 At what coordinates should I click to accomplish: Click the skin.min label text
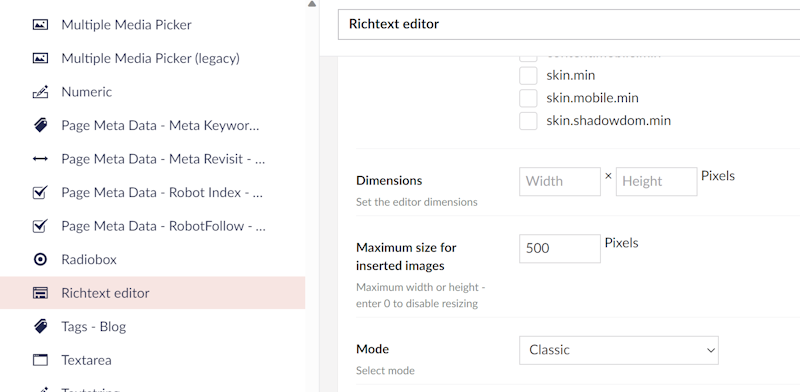coord(570,76)
